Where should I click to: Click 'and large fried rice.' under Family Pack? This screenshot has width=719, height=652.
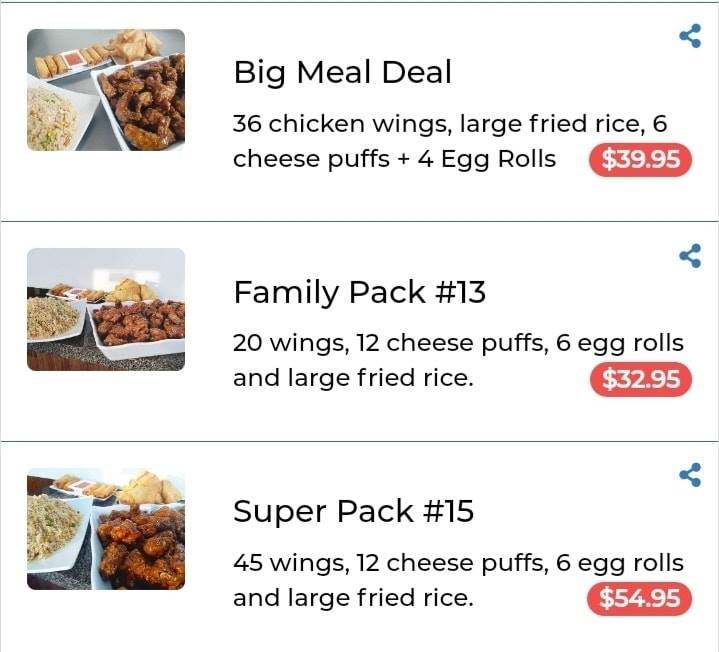pos(353,379)
